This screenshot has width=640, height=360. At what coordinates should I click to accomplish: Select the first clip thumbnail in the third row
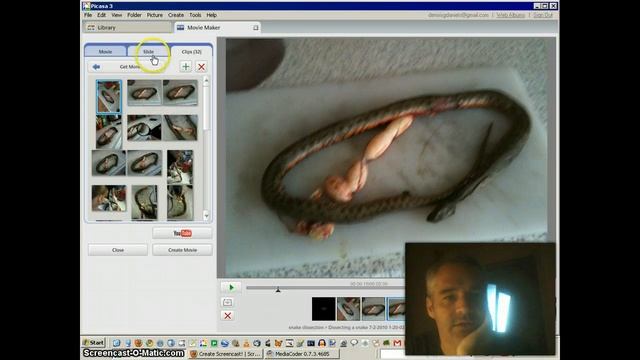click(109, 163)
